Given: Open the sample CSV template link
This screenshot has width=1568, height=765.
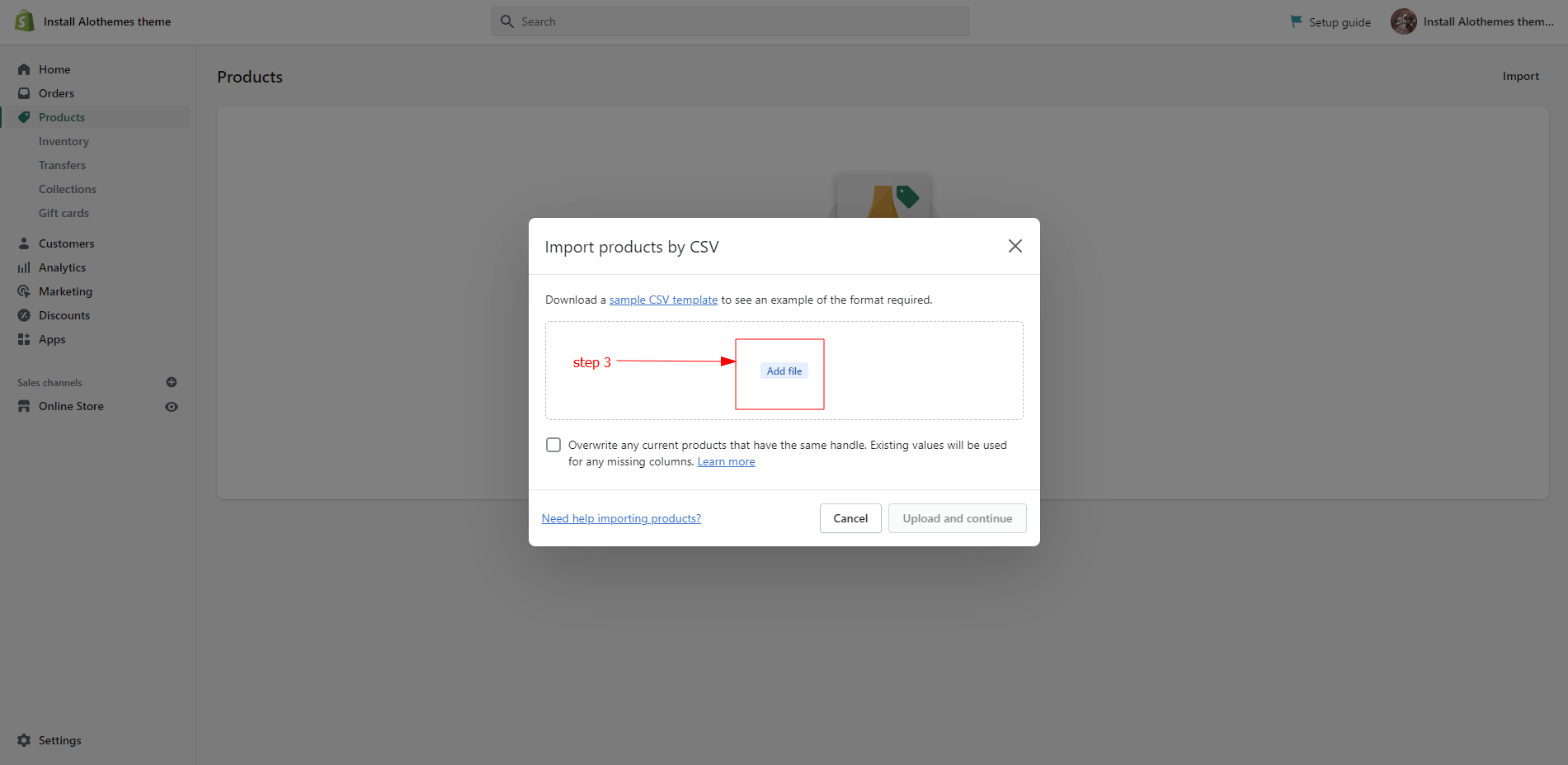Looking at the screenshot, I should click(663, 300).
